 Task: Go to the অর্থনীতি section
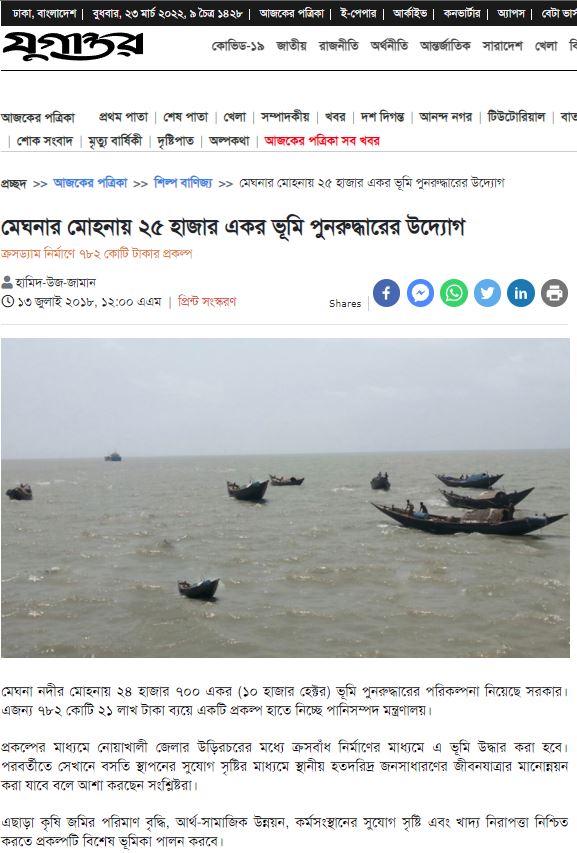point(389,46)
